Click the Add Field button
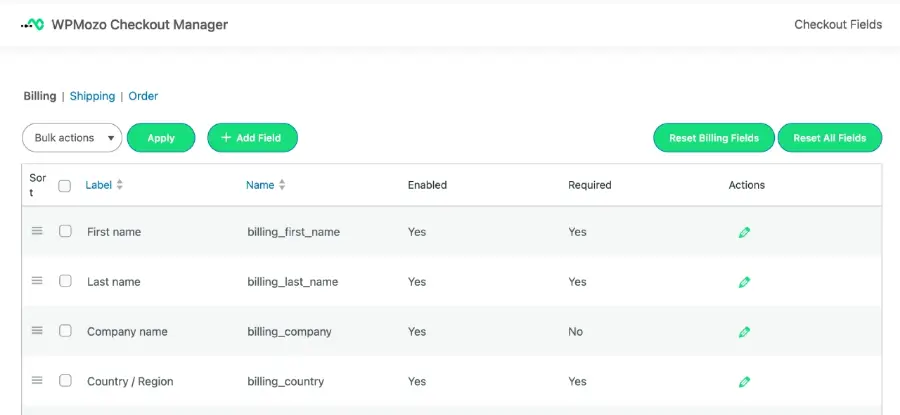900x415 pixels. coord(253,138)
